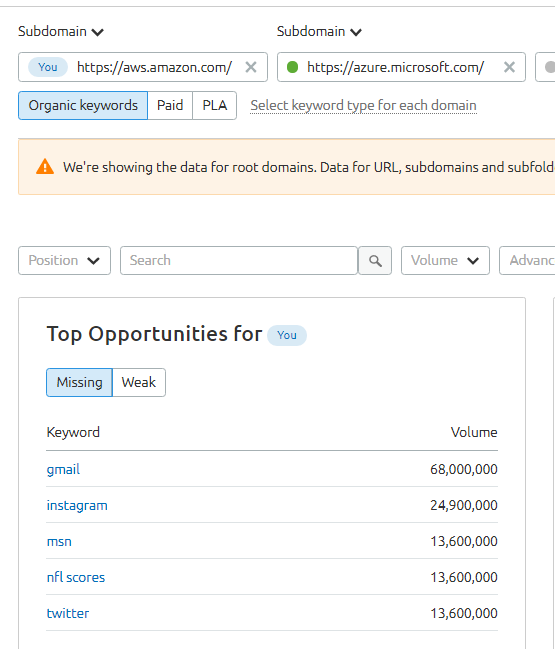Open the nfl scores keyword link
Viewport: 555px width, 649px height.
click(x=76, y=577)
